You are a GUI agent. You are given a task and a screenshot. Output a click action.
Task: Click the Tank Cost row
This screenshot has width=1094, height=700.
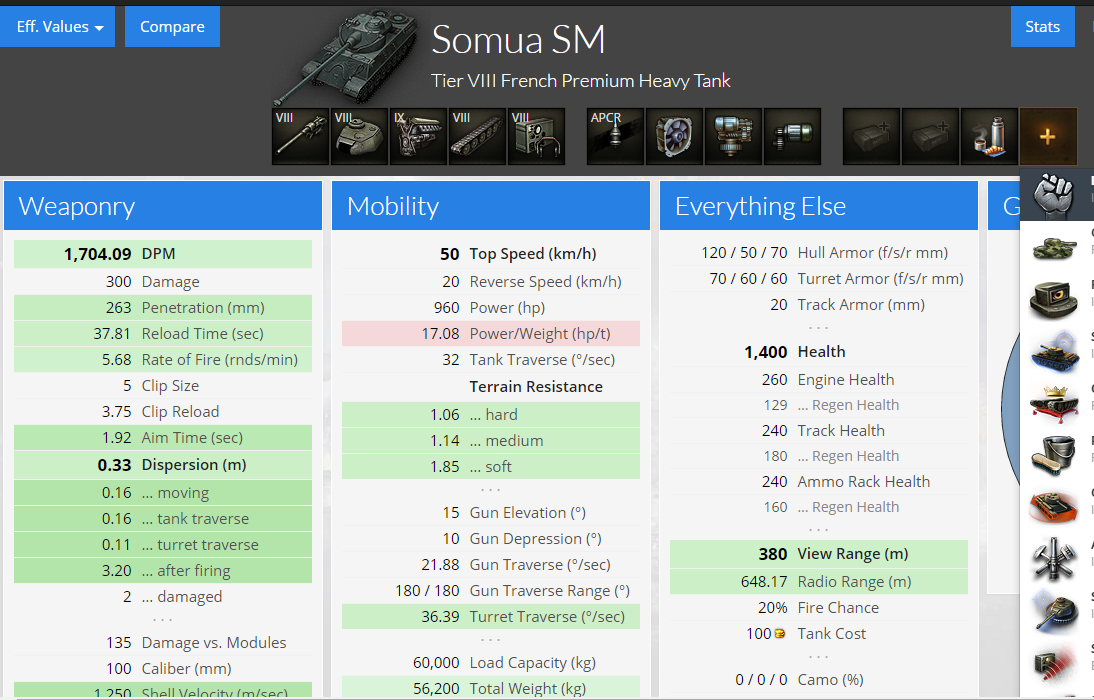click(818, 634)
